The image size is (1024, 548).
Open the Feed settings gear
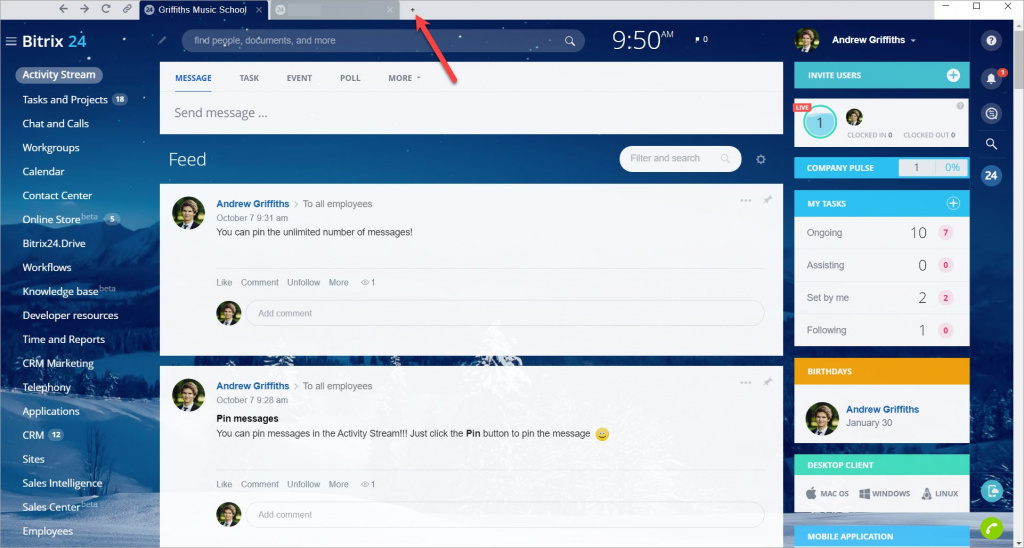coord(761,159)
